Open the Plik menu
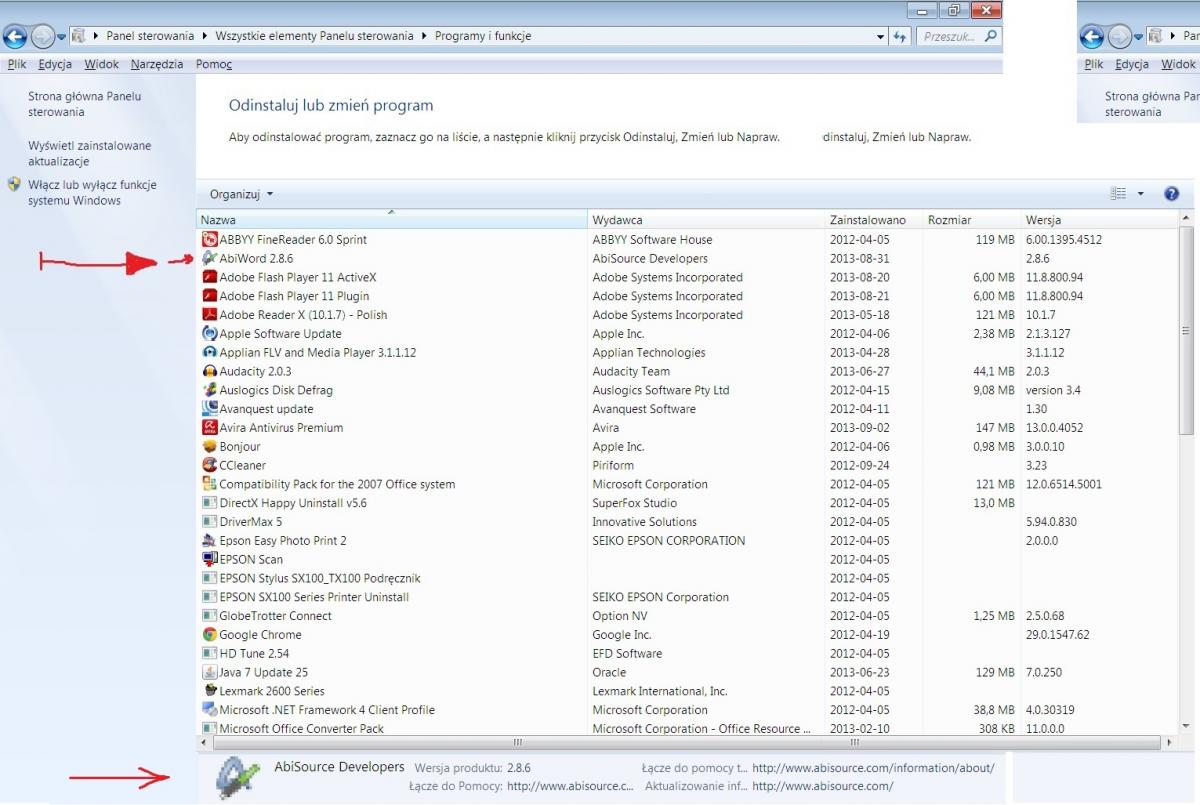1200x805 pixels. pos(16,64)
